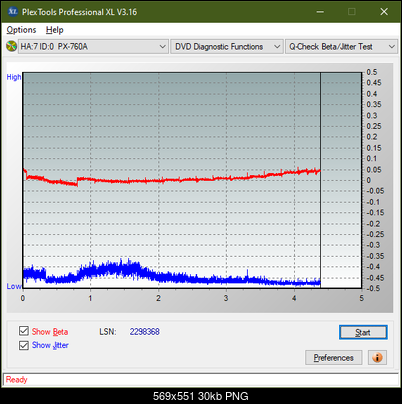The height and width of the screenshot is (404, 402).
Task: Click the Ready status text
Action: (17, 379)
